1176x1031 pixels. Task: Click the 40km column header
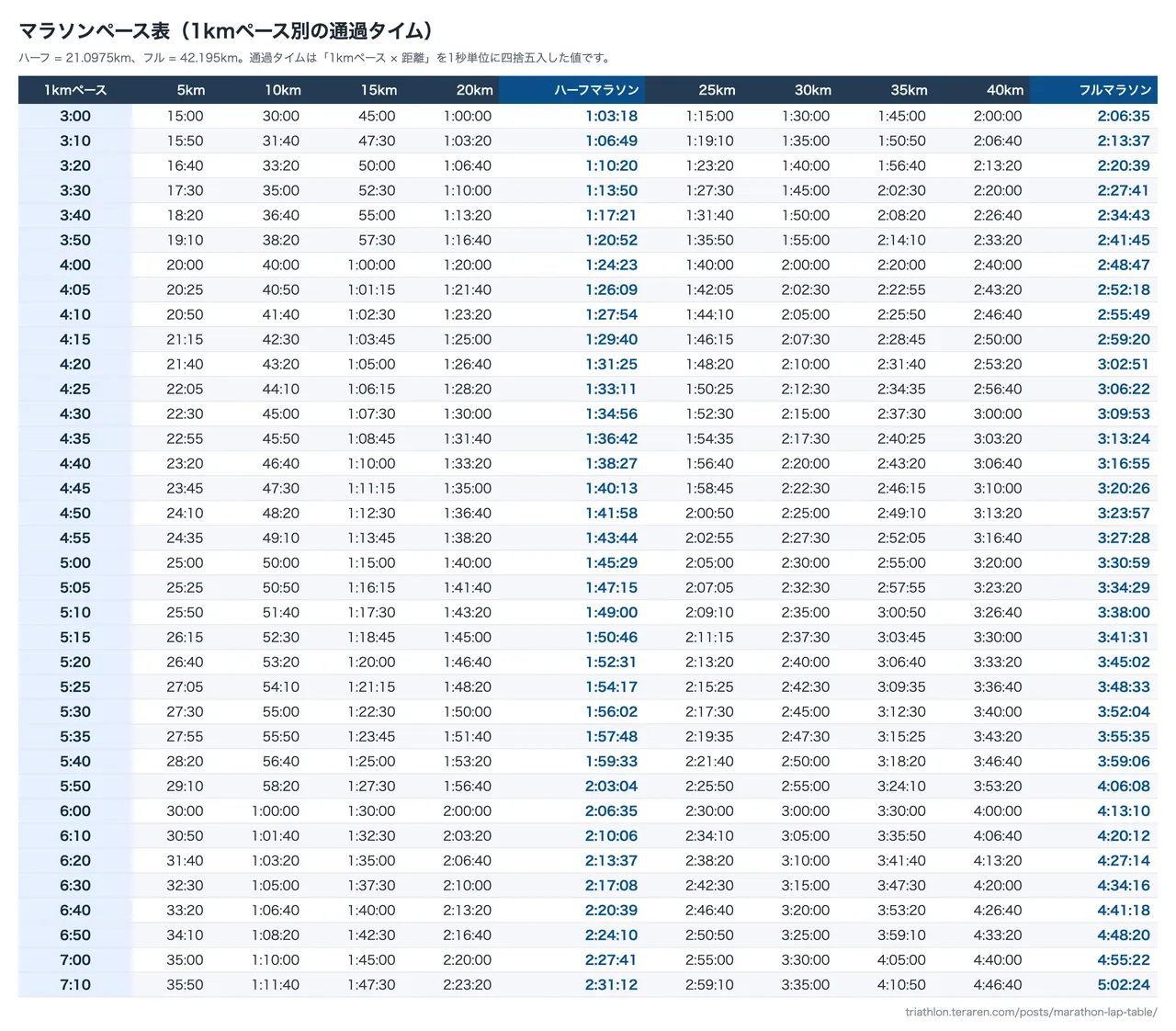pos(1004,90)
